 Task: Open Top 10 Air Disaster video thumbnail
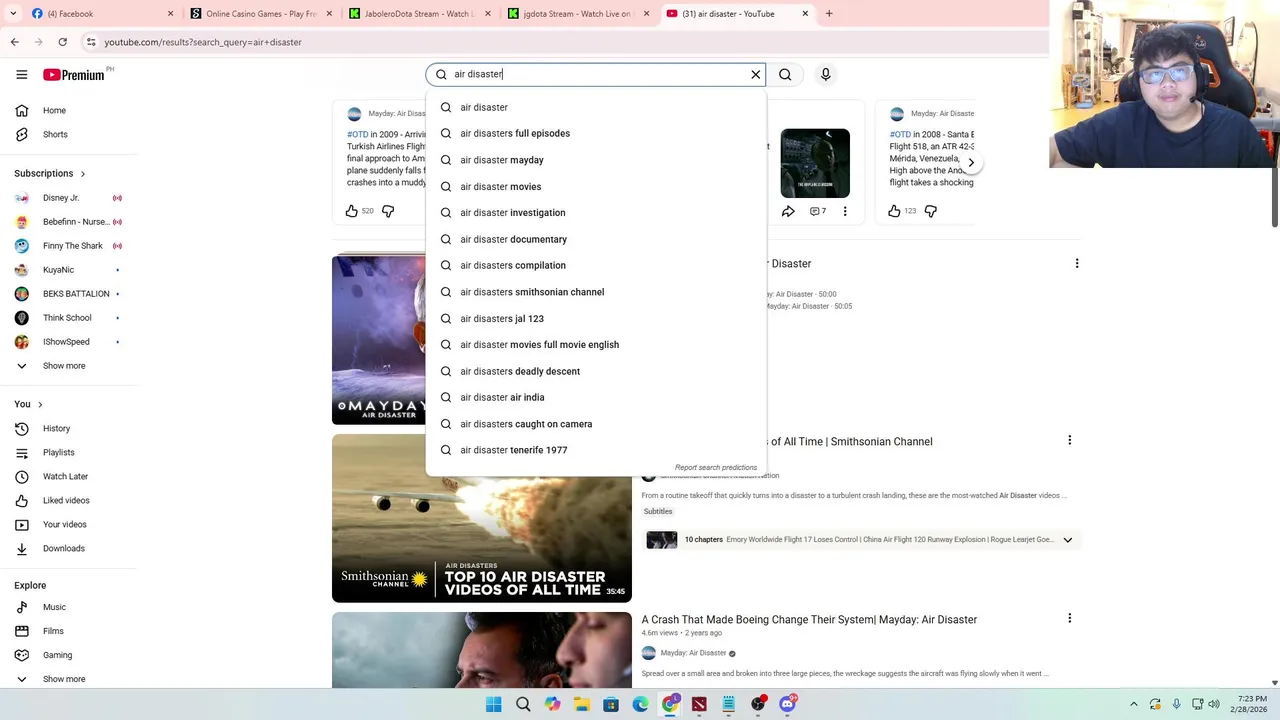click(482, 518)
